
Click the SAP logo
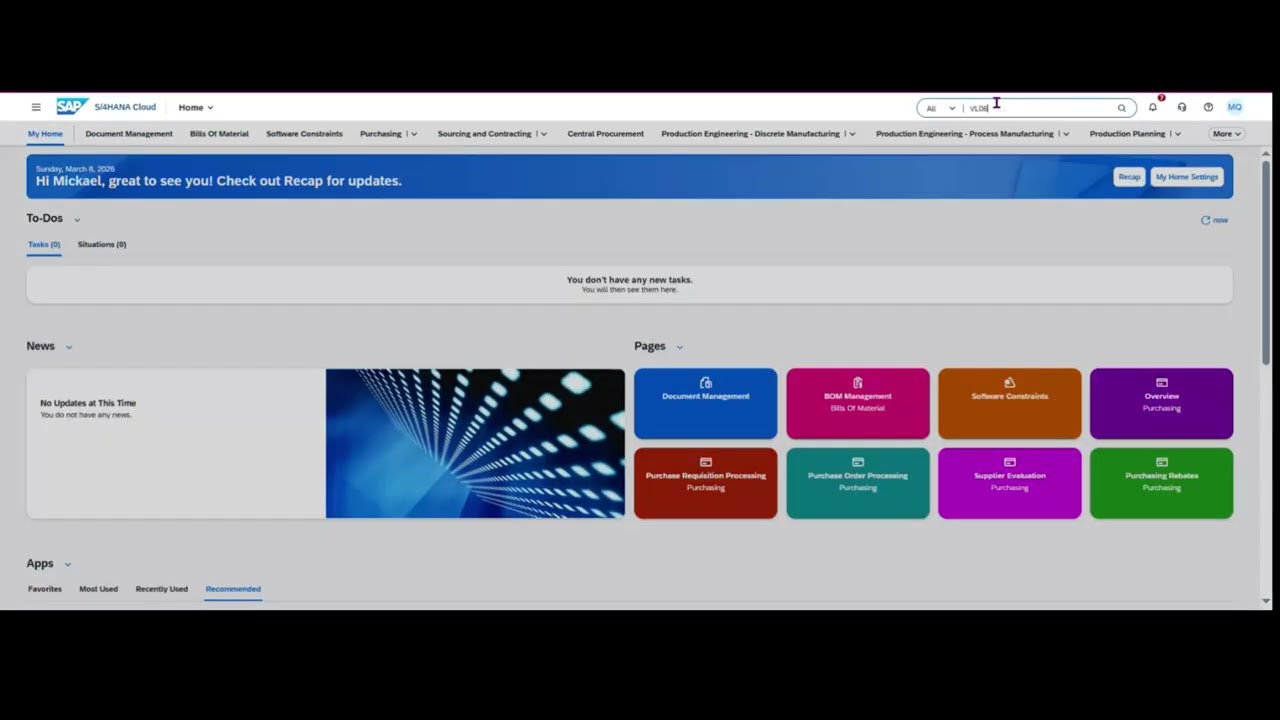72,107
